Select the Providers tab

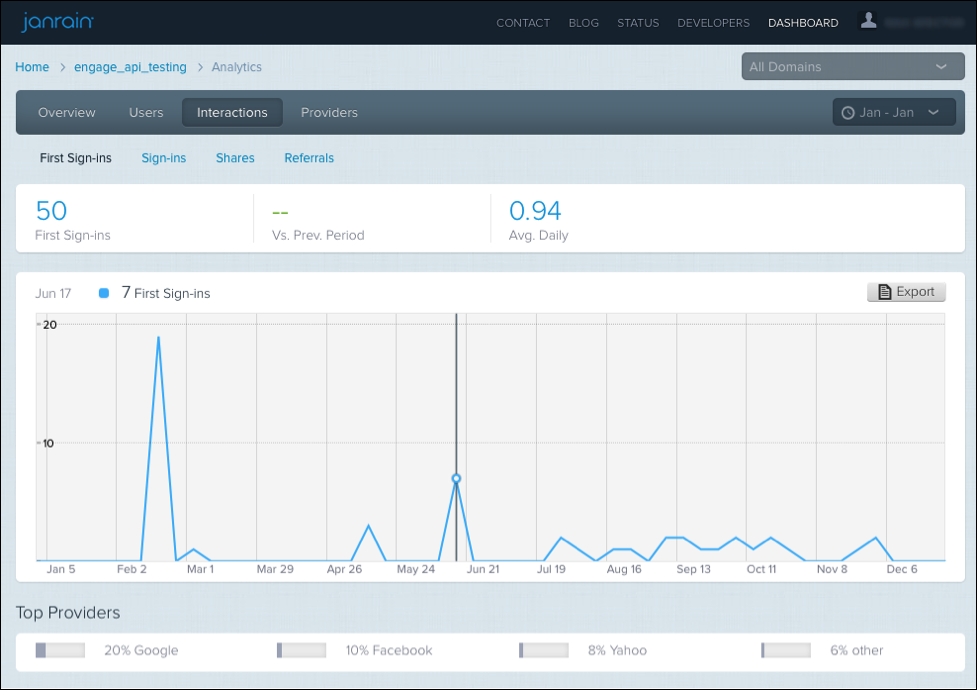(x=329, y=113)
